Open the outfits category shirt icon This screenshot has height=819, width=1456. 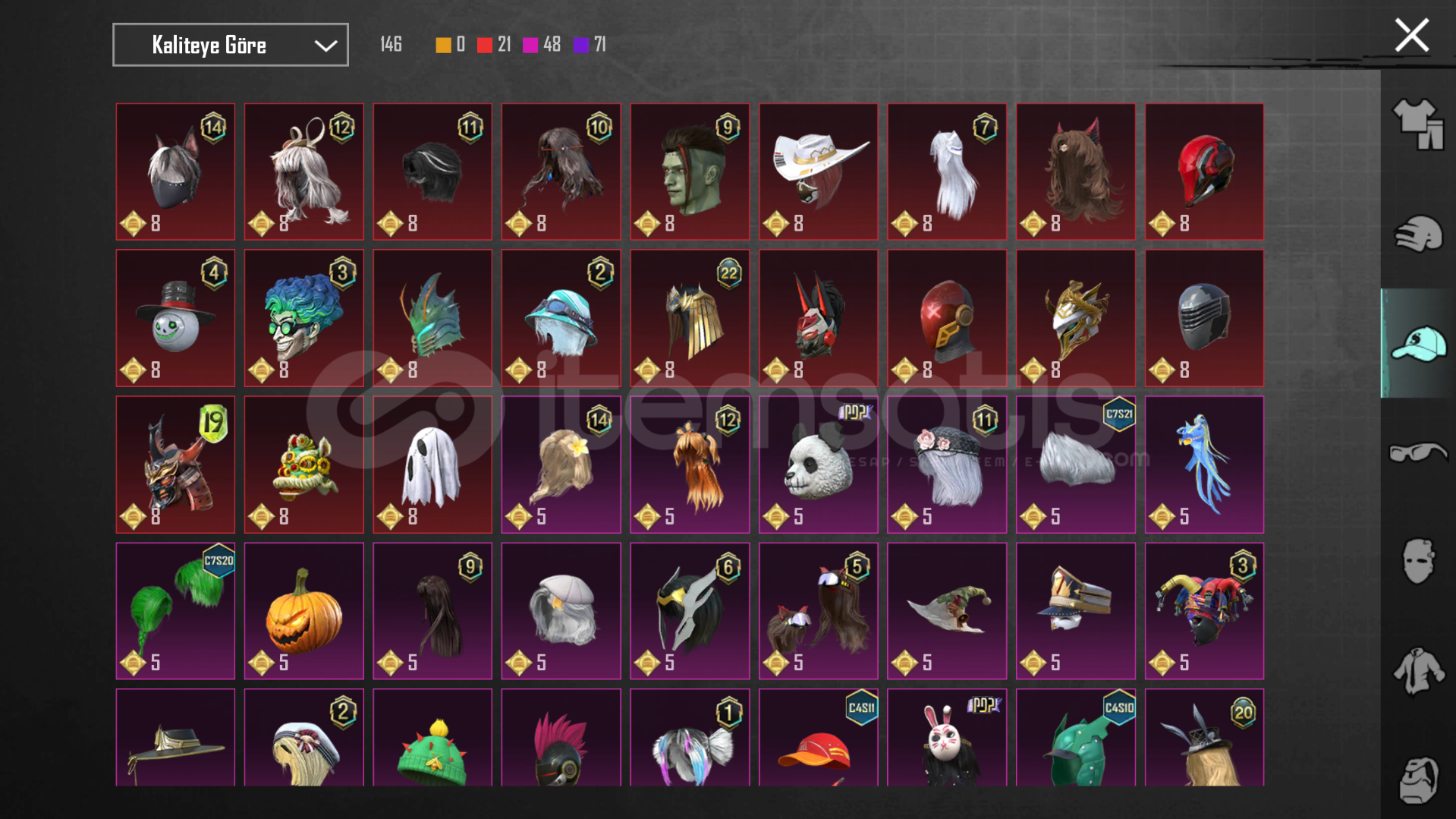[1417, 124]
